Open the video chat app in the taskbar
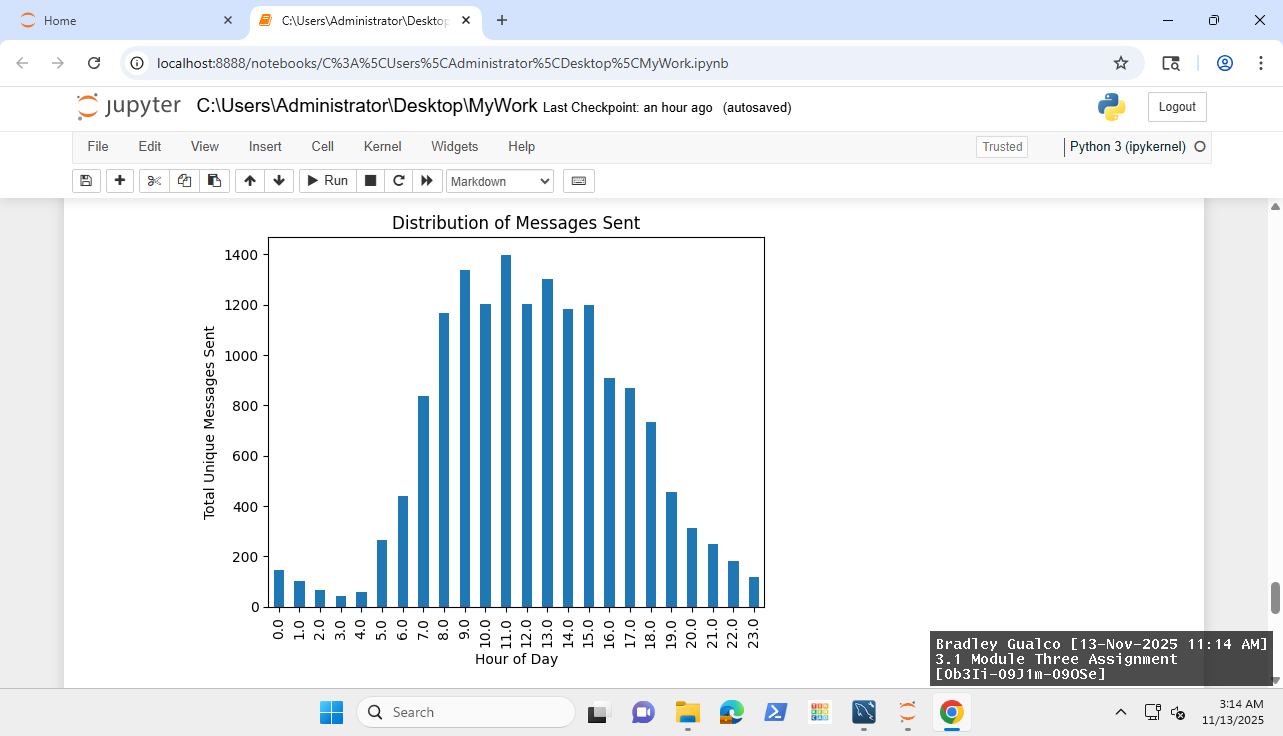 click(642, 712)
